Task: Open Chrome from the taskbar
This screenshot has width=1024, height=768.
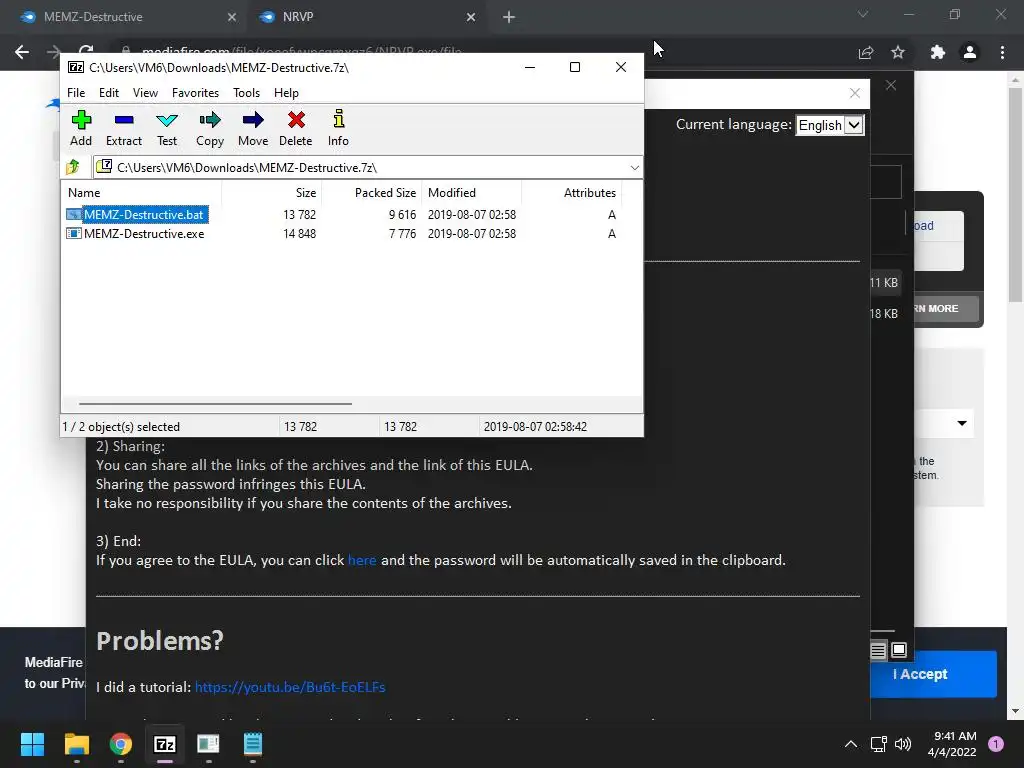Action: 121,744
